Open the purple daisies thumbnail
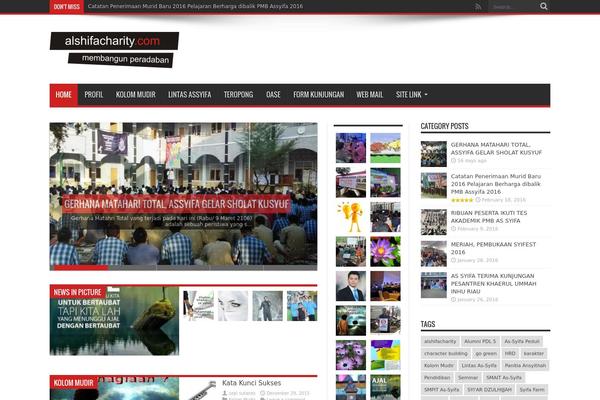600x400 pixels. pos(351,355)
